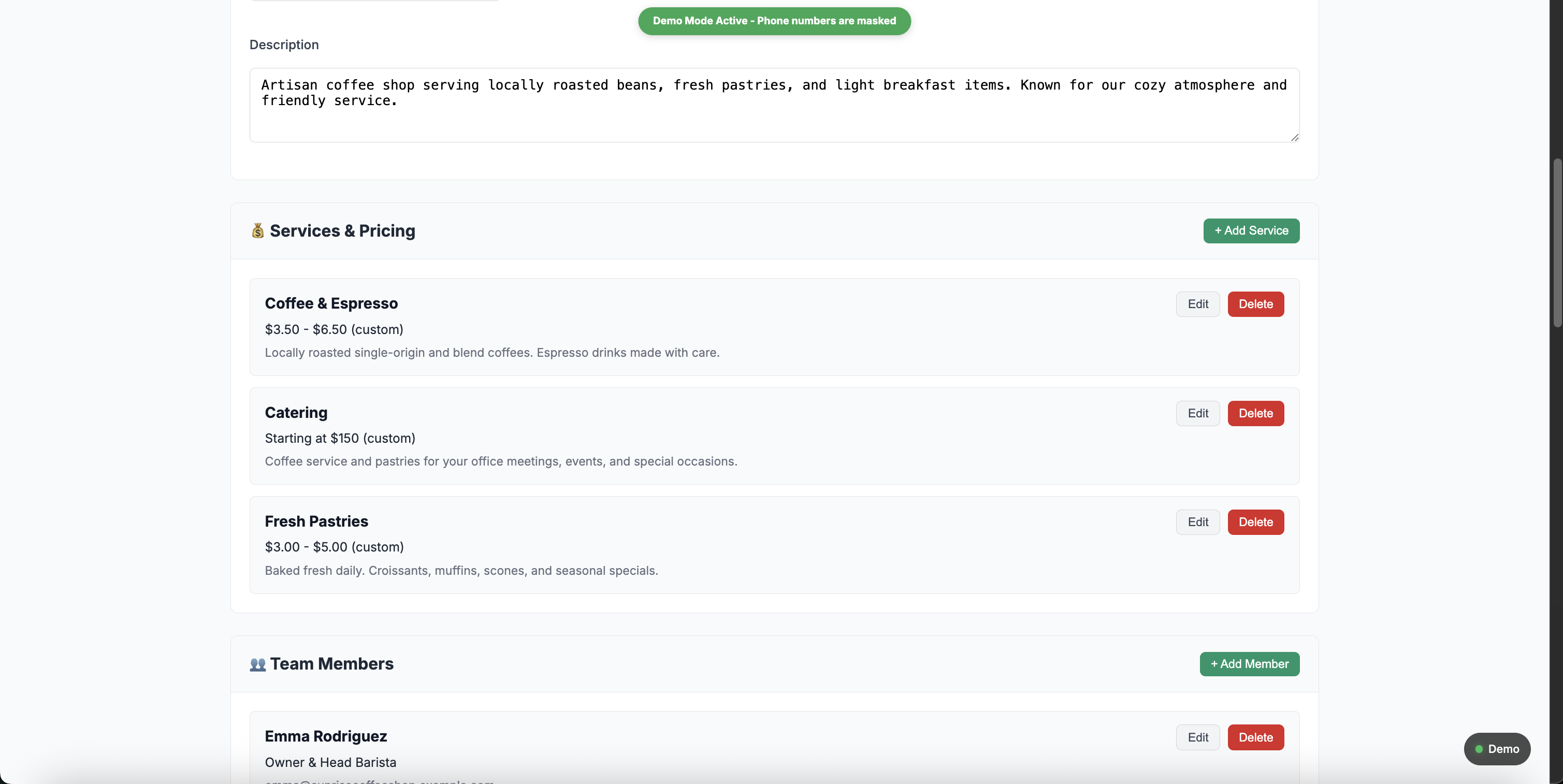Click the resize grip of the description box

click(1294, 138)
